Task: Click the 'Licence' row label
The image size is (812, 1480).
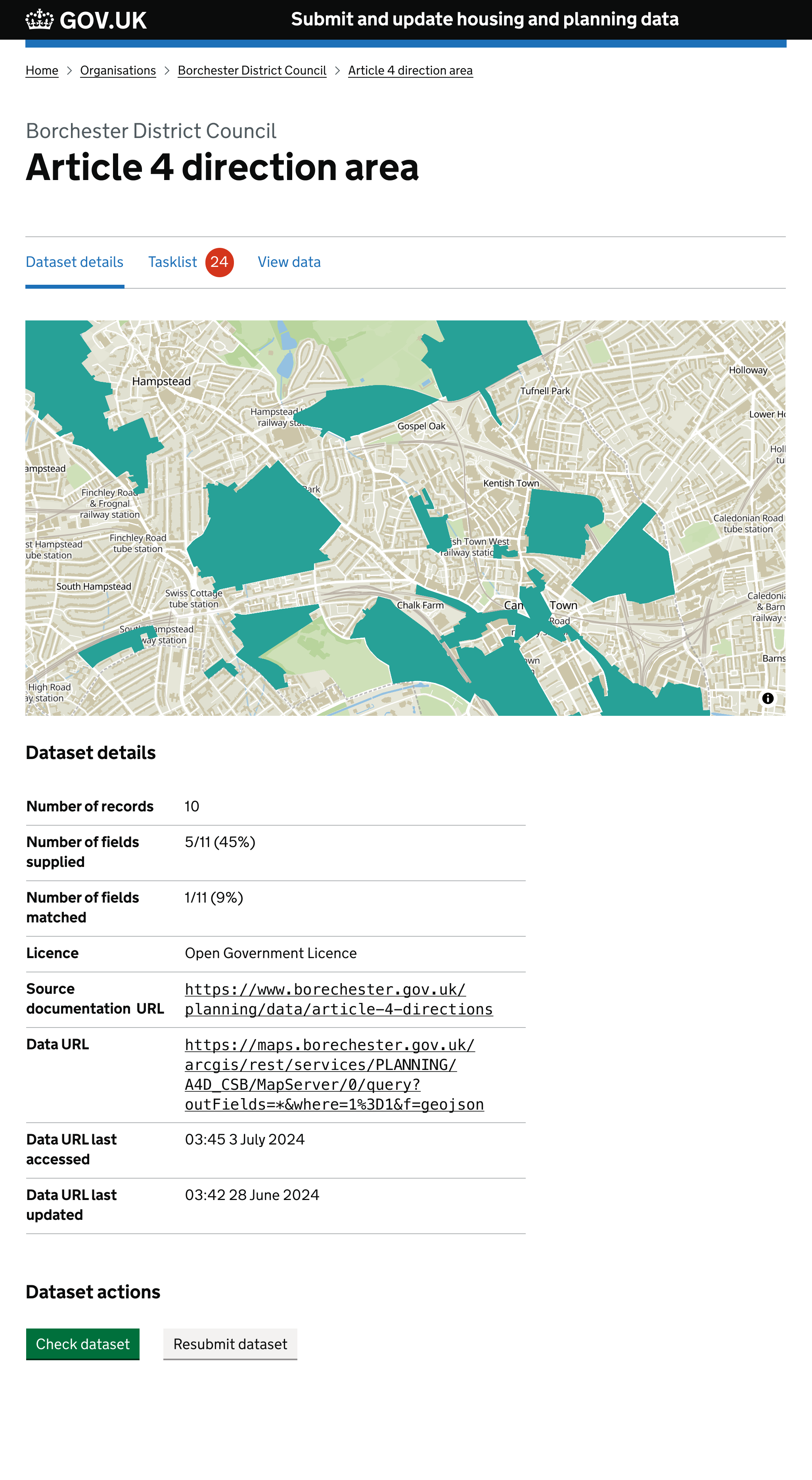Action: tap(52, 953)
